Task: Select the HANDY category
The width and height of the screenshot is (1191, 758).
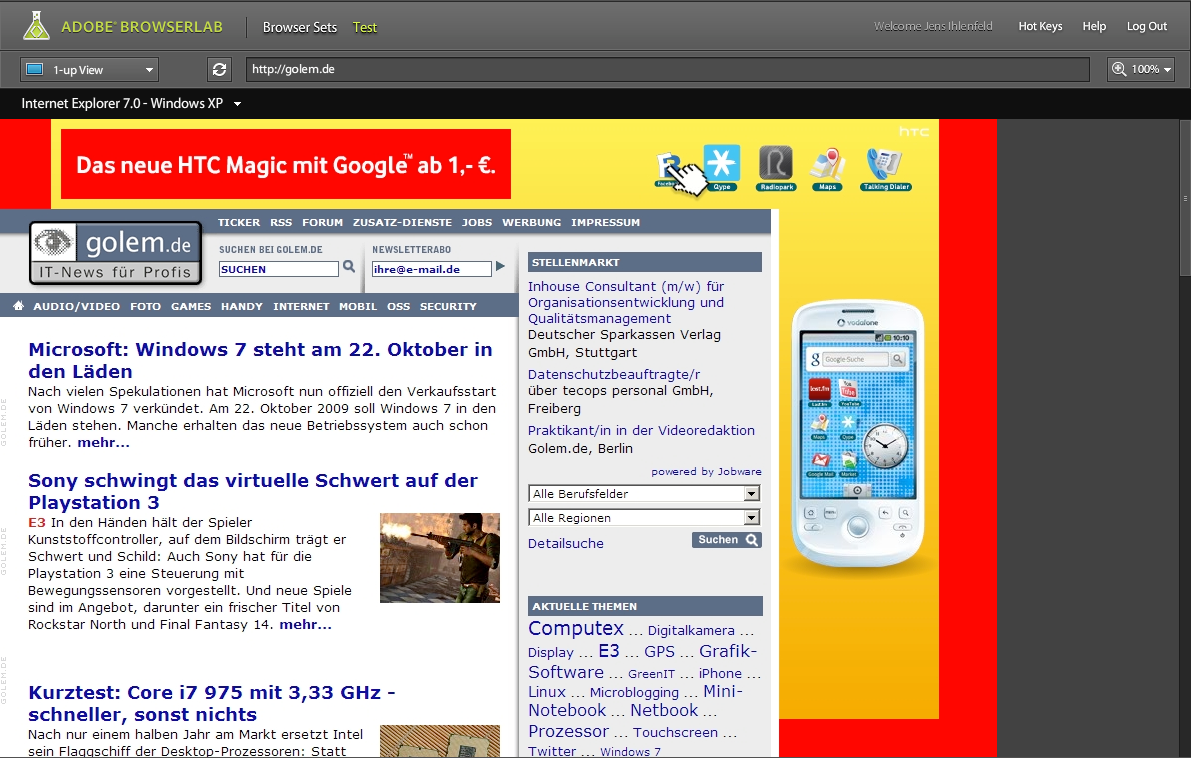Action: pyautogui.click(x=242, y=306)
